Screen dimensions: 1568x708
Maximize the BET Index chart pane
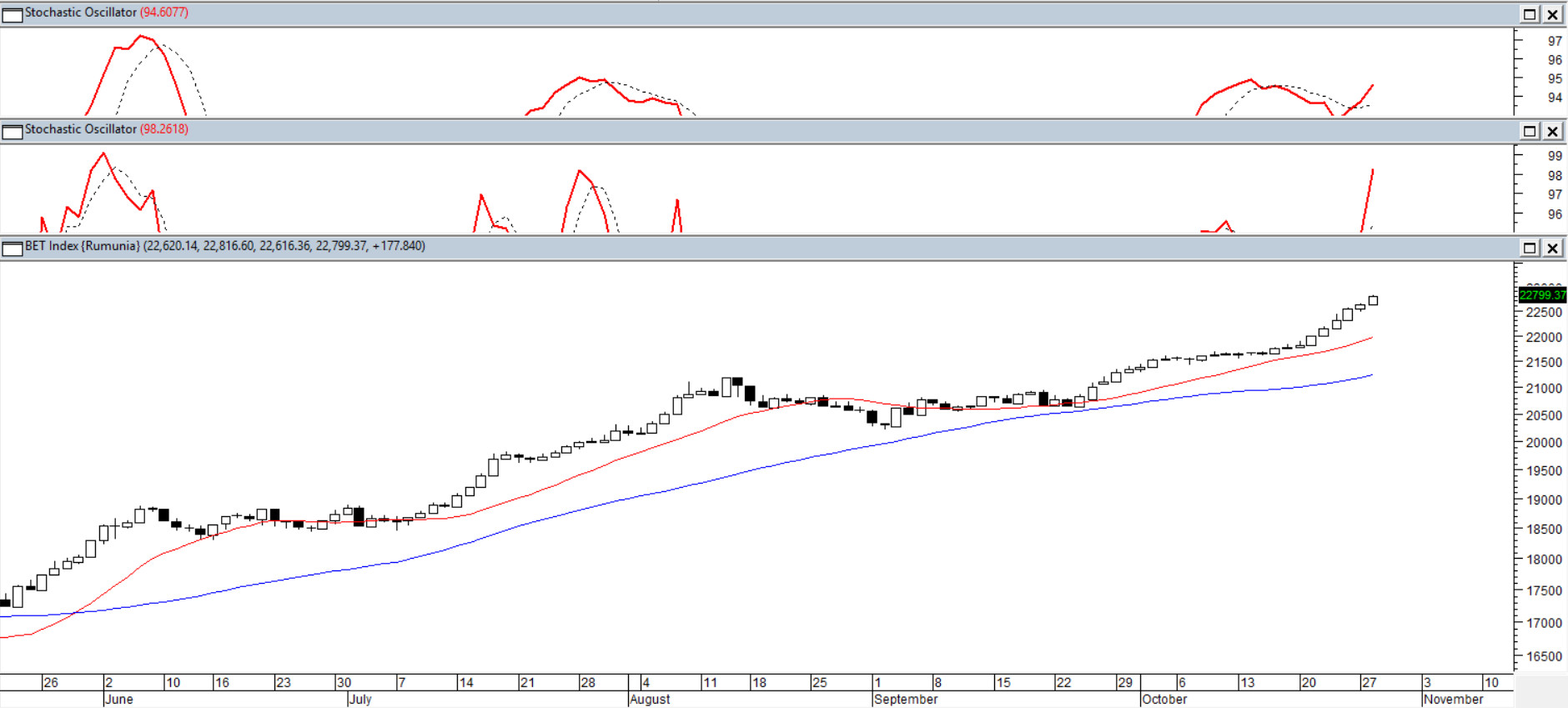[1530, 248]
